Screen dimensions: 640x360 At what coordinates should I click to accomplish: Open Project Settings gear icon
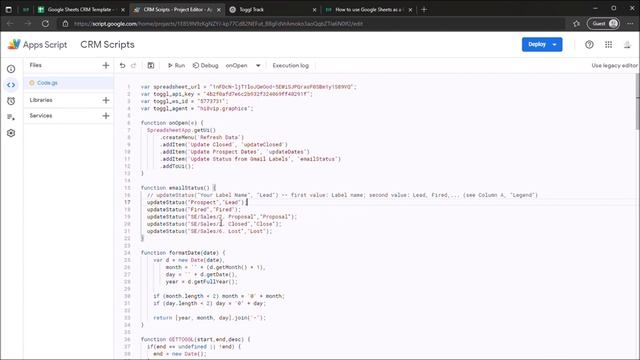click(x=11, y=133)
